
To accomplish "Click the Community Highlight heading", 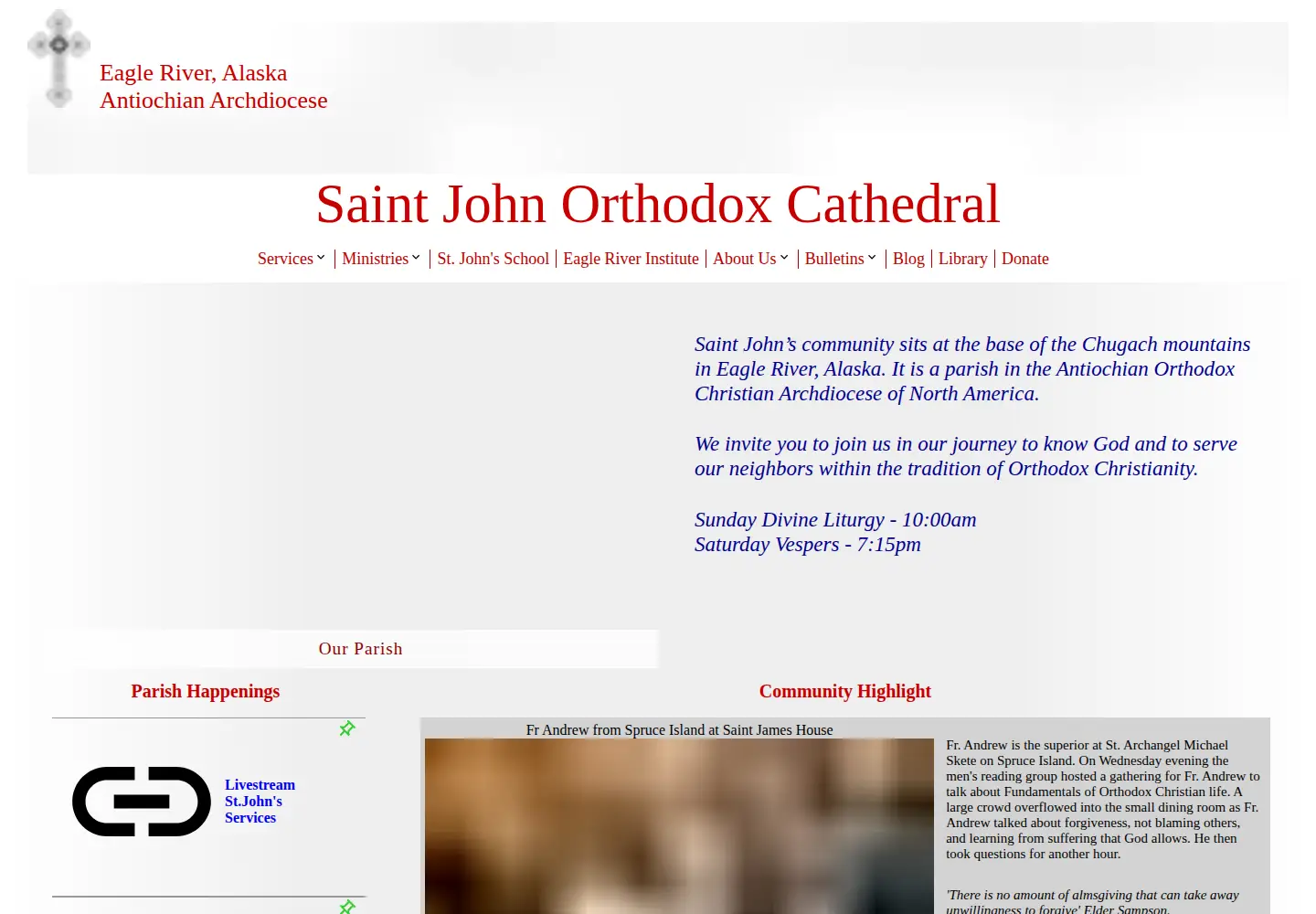I will [845, 691].
